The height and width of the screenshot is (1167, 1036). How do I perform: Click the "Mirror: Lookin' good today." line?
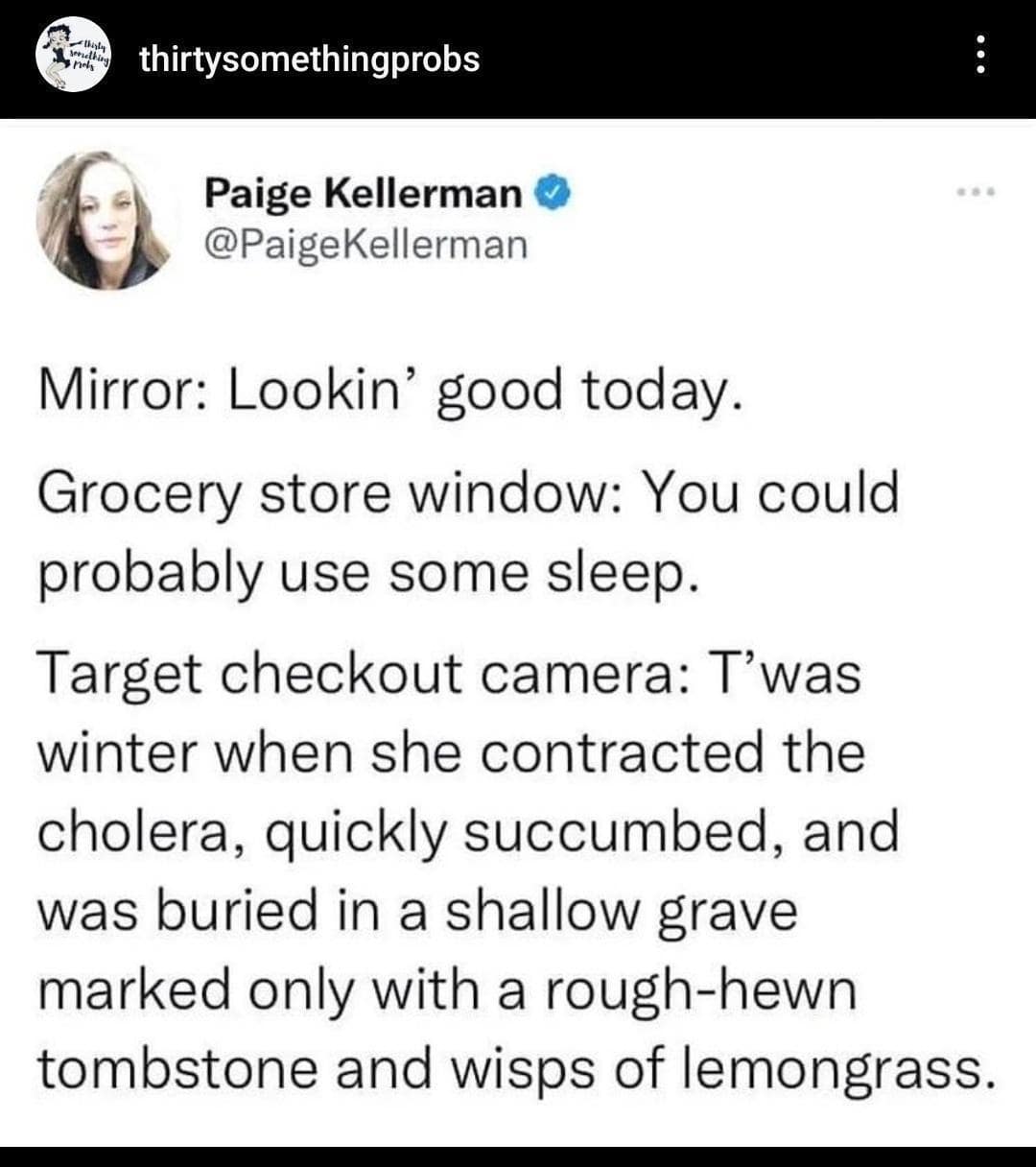389,393
